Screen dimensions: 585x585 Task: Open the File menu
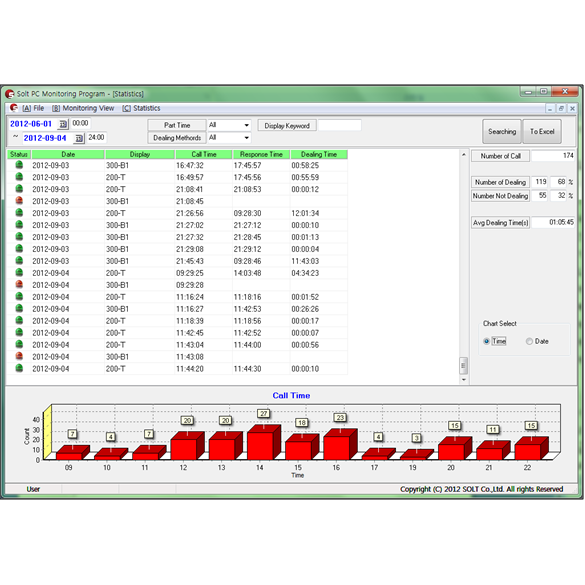point(33,108)
